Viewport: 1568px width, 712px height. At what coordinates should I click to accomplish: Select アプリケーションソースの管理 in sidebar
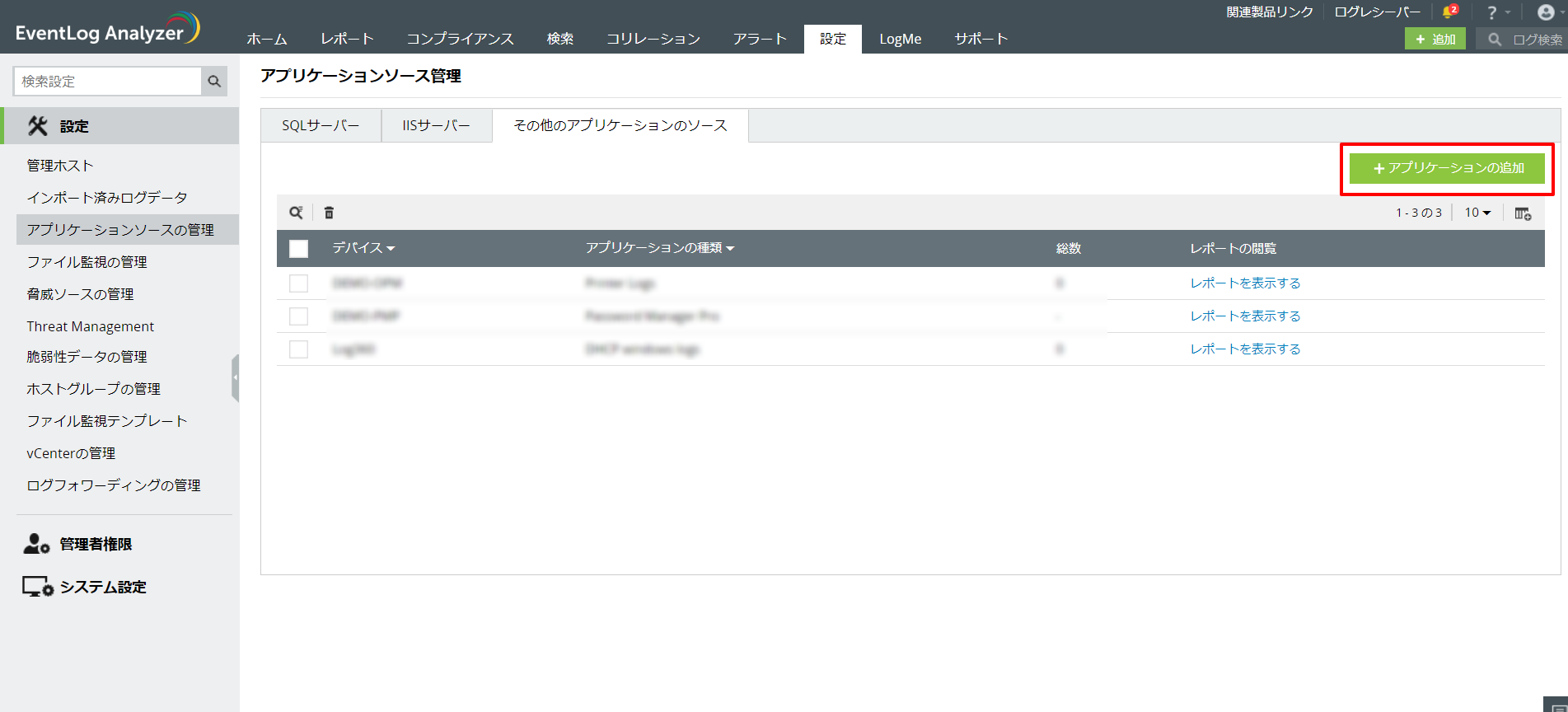128,230
